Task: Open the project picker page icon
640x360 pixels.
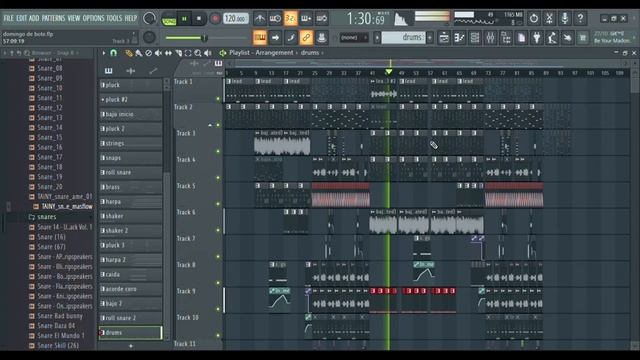Action: (522, 38)
